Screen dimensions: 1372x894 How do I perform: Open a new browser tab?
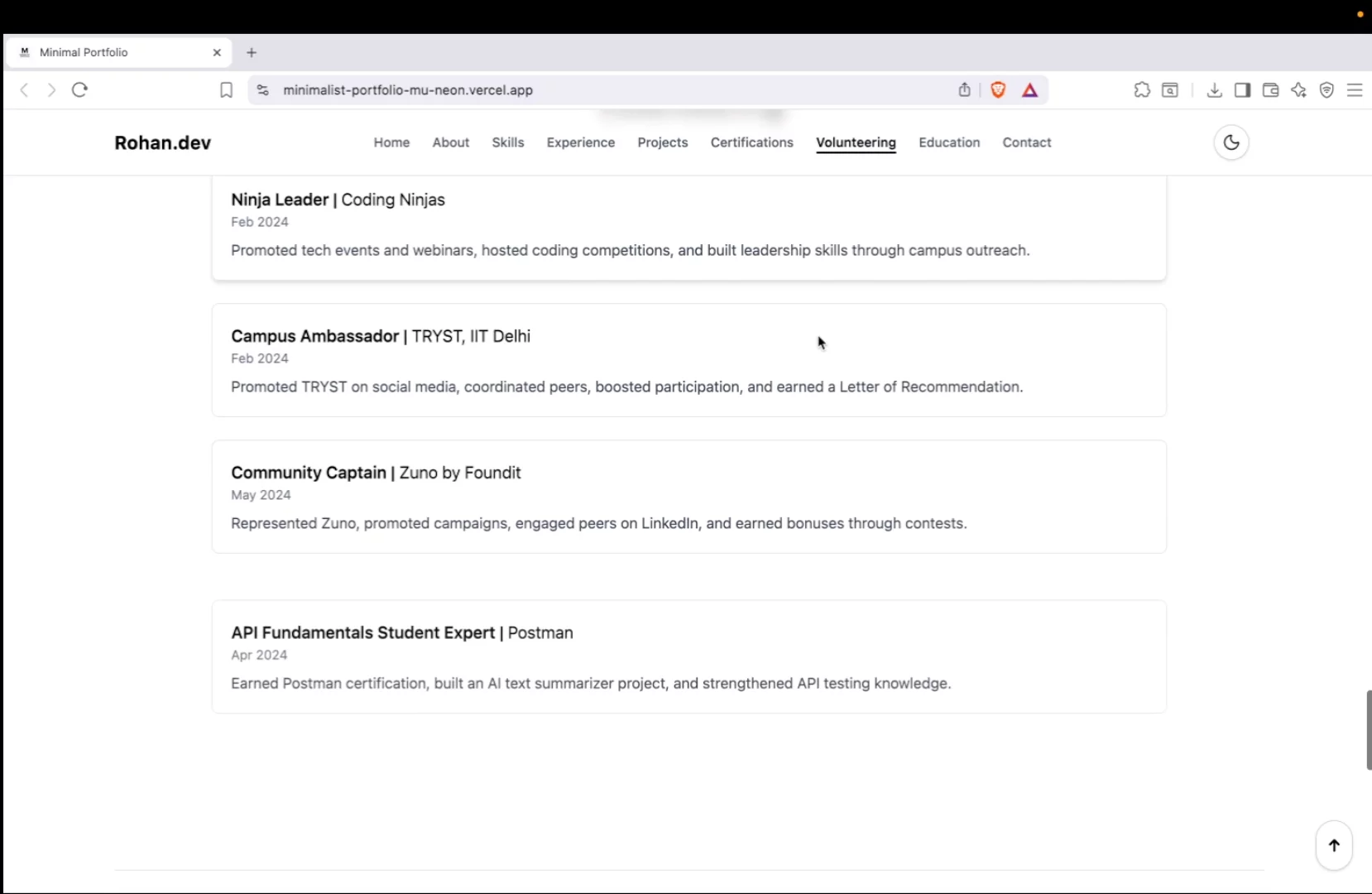[252, 52]
